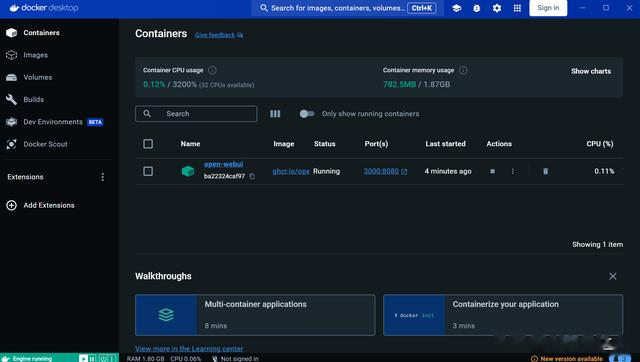Click the Builds wrench icon
This screenshot has width=640, height=362.
pyautogui.click(x=11, y=100)
